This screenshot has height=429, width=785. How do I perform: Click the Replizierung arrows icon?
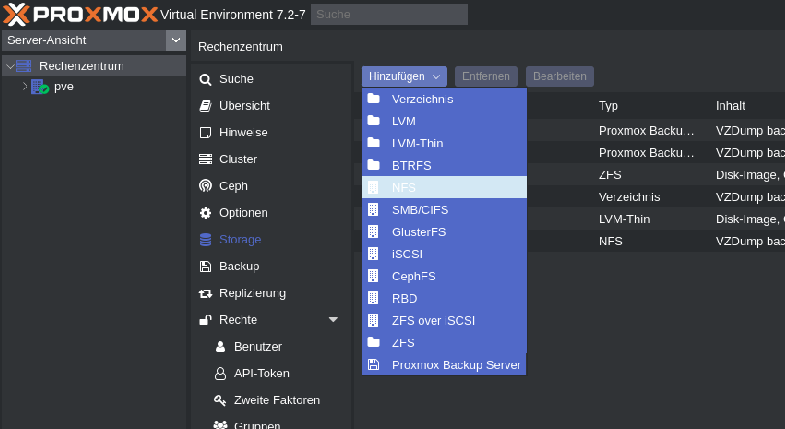pyautogui.click(x=205, y=293)
